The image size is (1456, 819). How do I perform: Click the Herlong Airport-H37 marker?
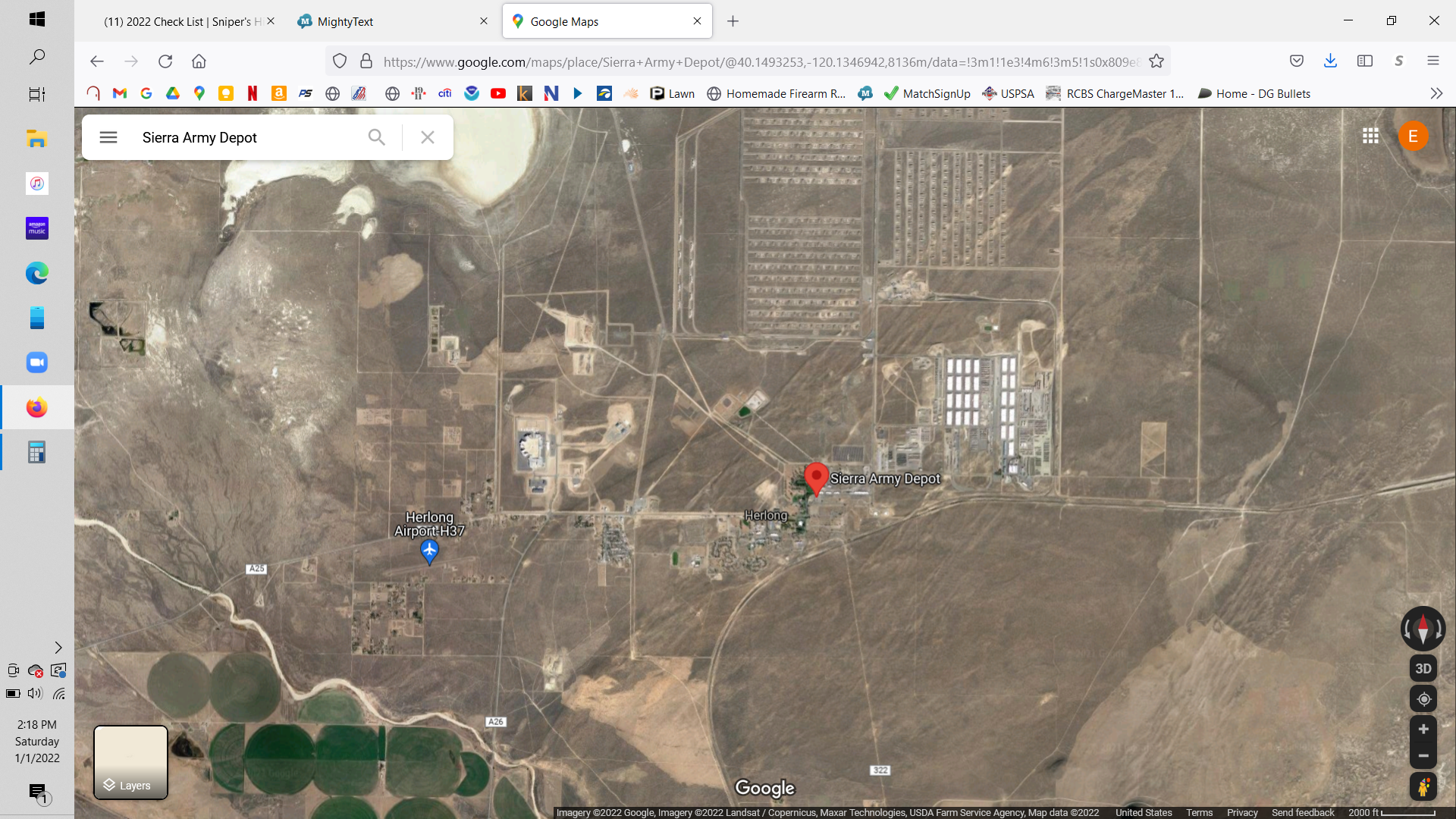pyautogui.click(x=429, y=552)
